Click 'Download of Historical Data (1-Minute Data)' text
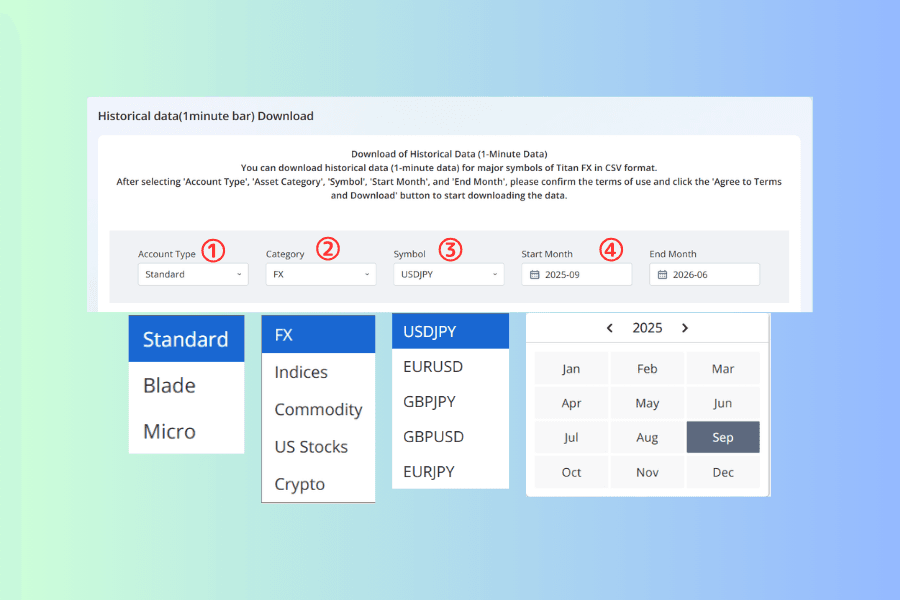900x600 pixels. pos(449,154)
